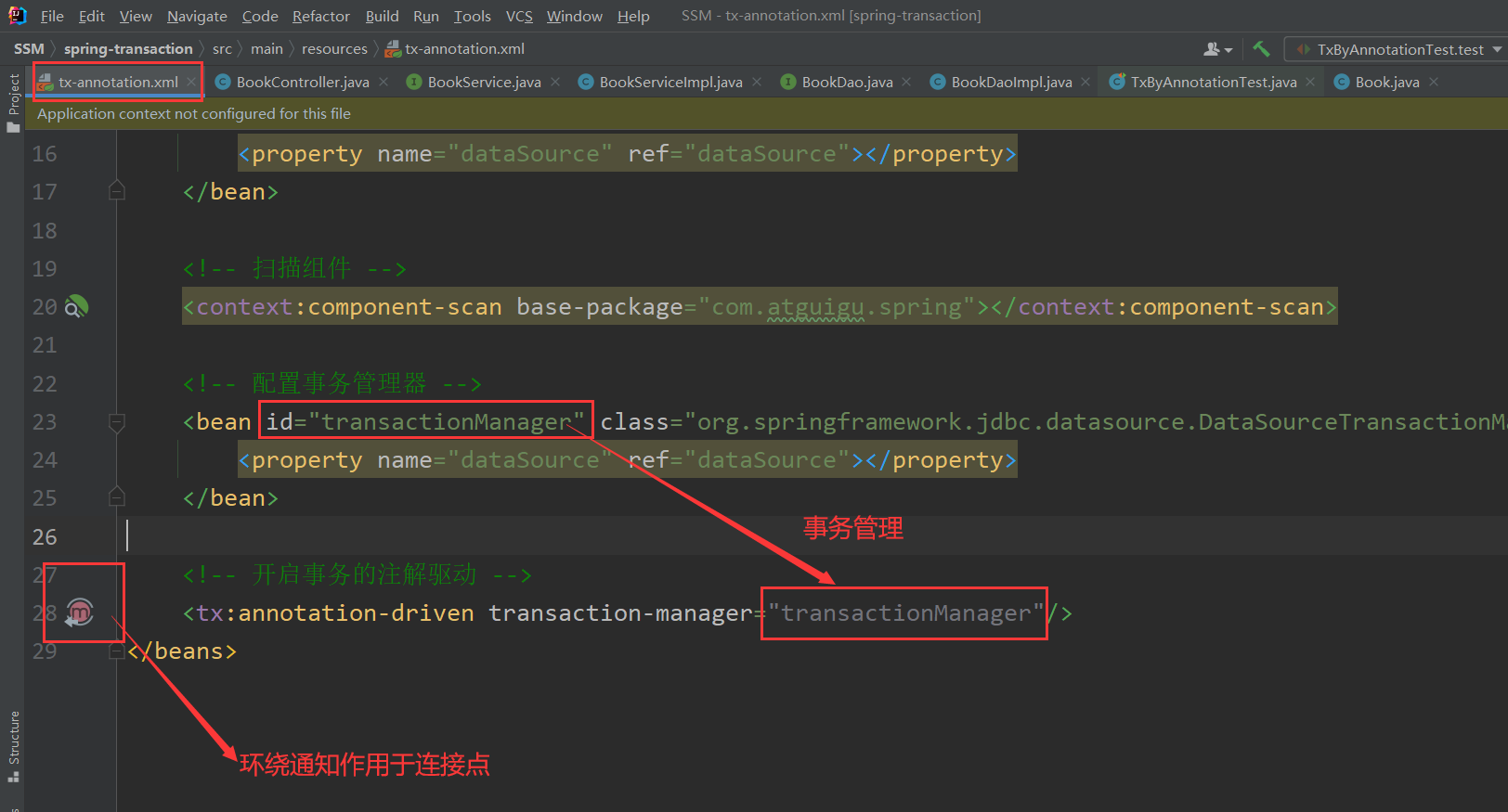Open the Tools menu
Viewport: 1508px width, 812px height.
(473, 16)
